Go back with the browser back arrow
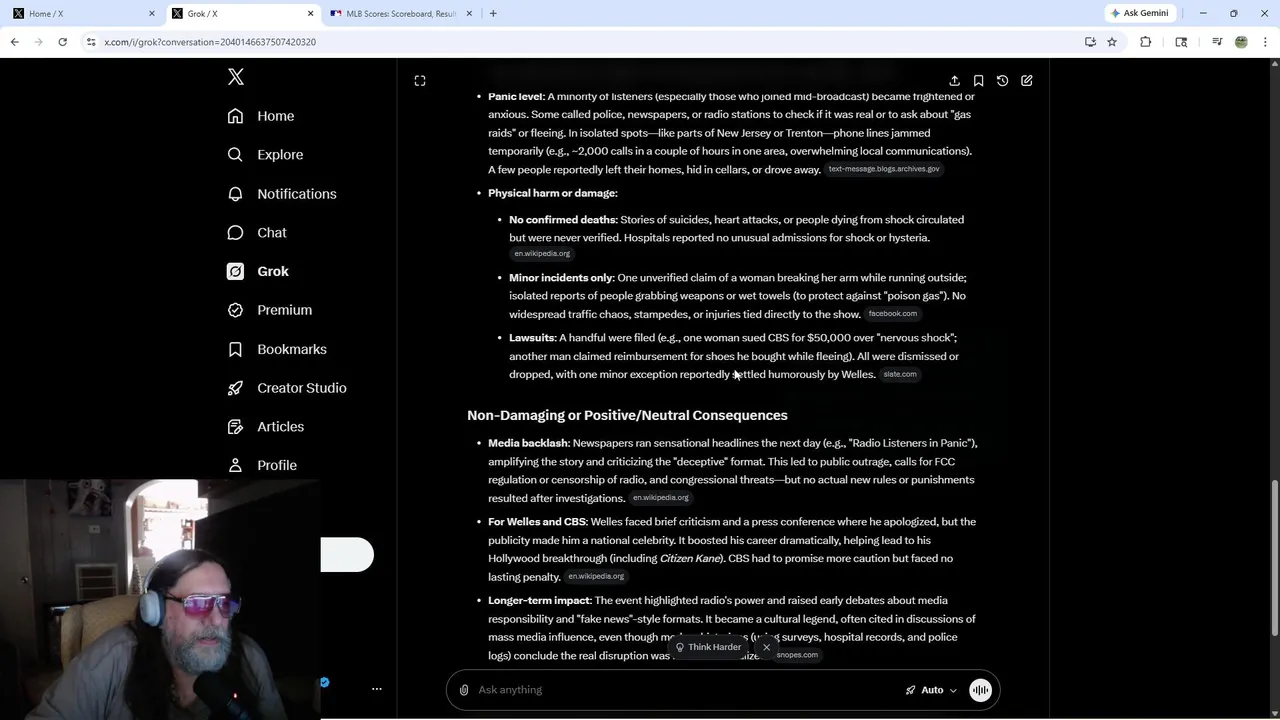 15,42
